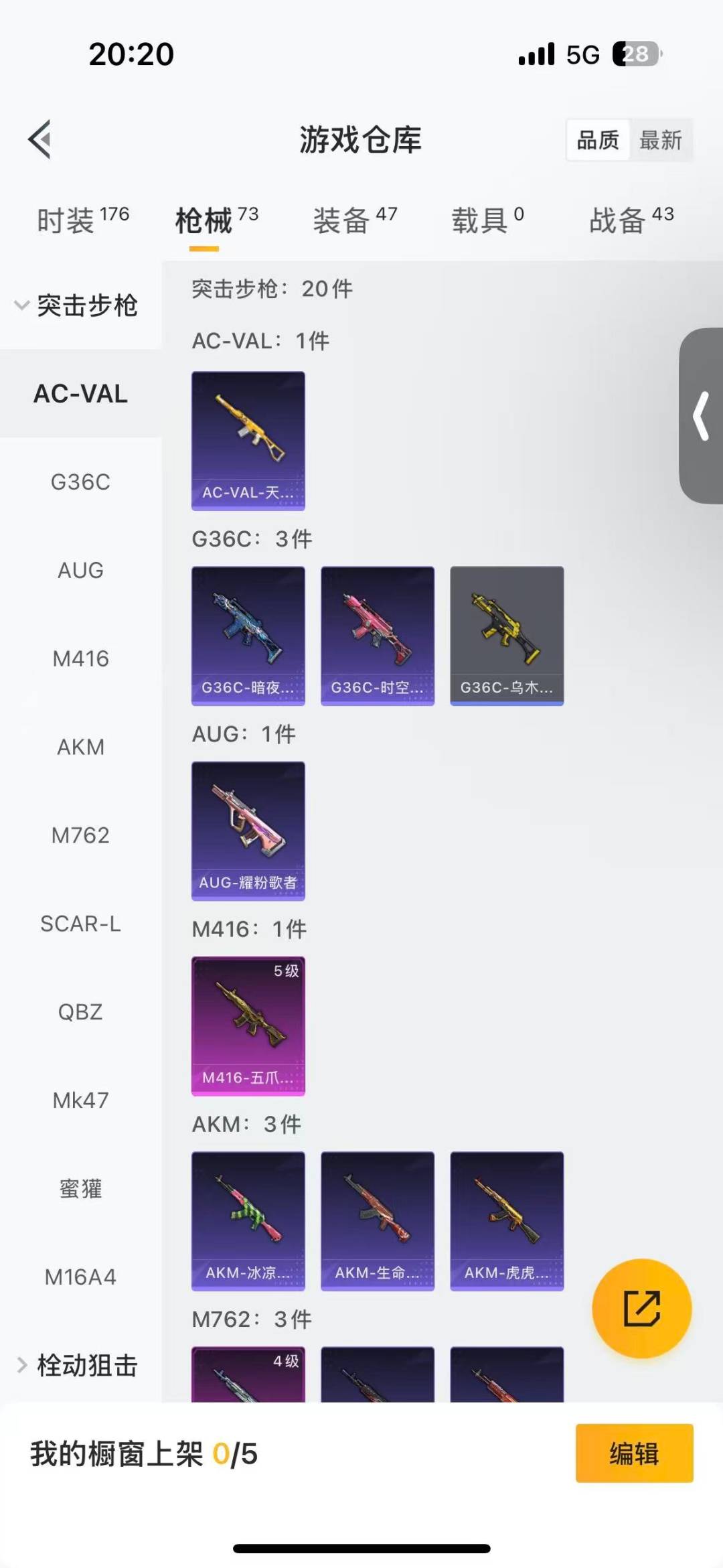Open the AKM-虎虎 skin card
723x1568 pixels.
tap(507, 1221)
